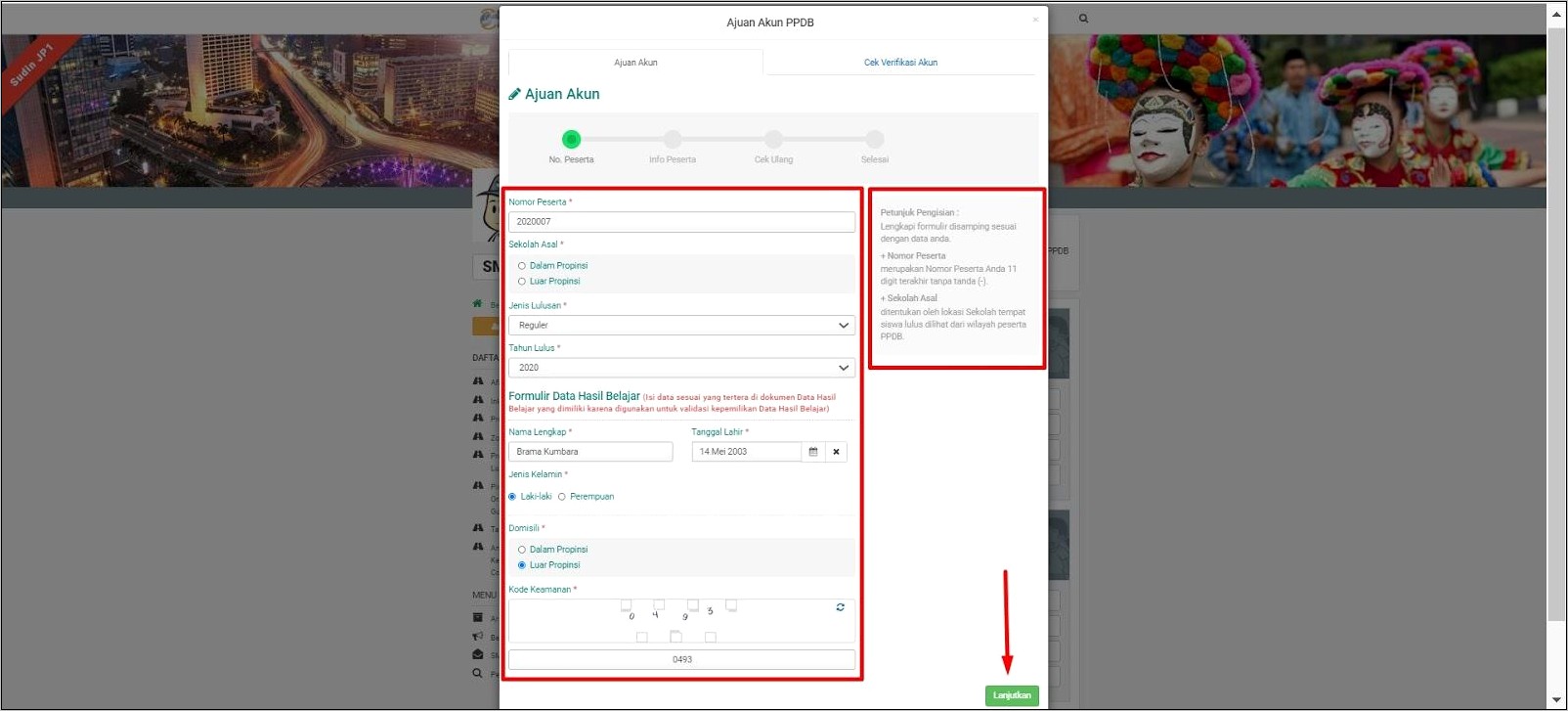1568x711 pixels.
Task: Select Dalam Propinsi under Sekolah Asal
Action: (522, 266)
